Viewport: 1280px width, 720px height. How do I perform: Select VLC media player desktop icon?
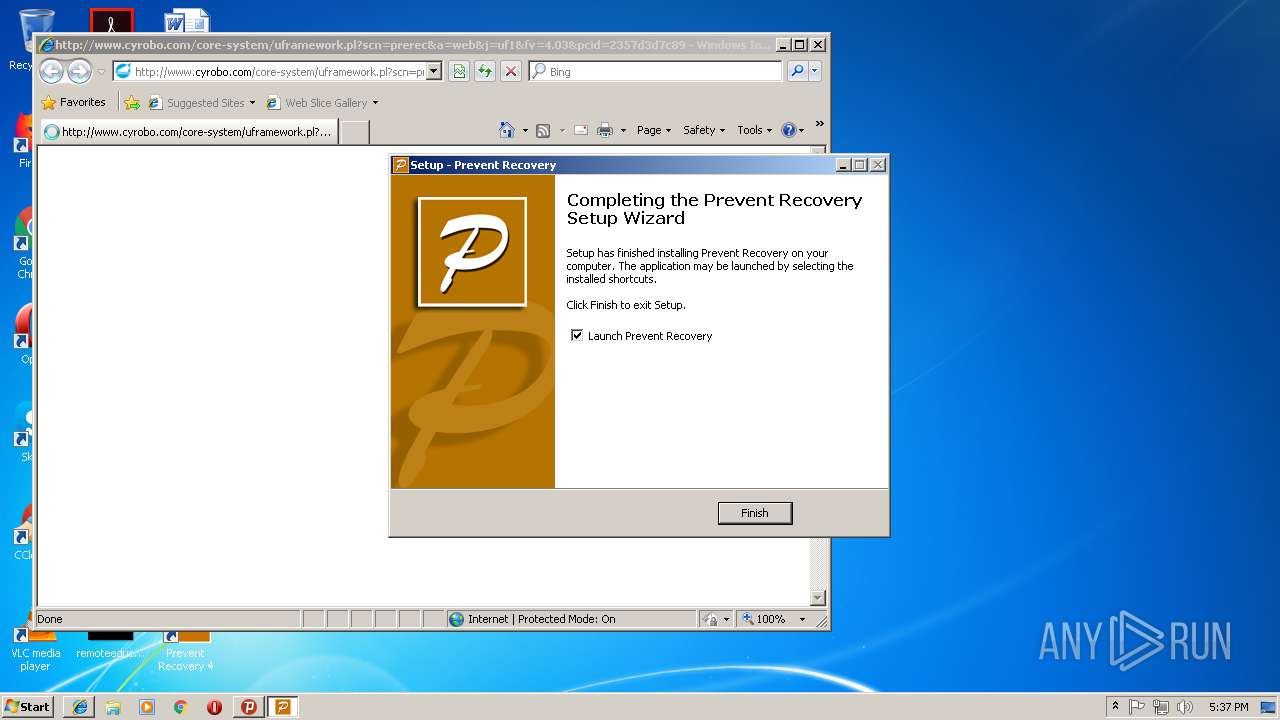coord(36,650)
